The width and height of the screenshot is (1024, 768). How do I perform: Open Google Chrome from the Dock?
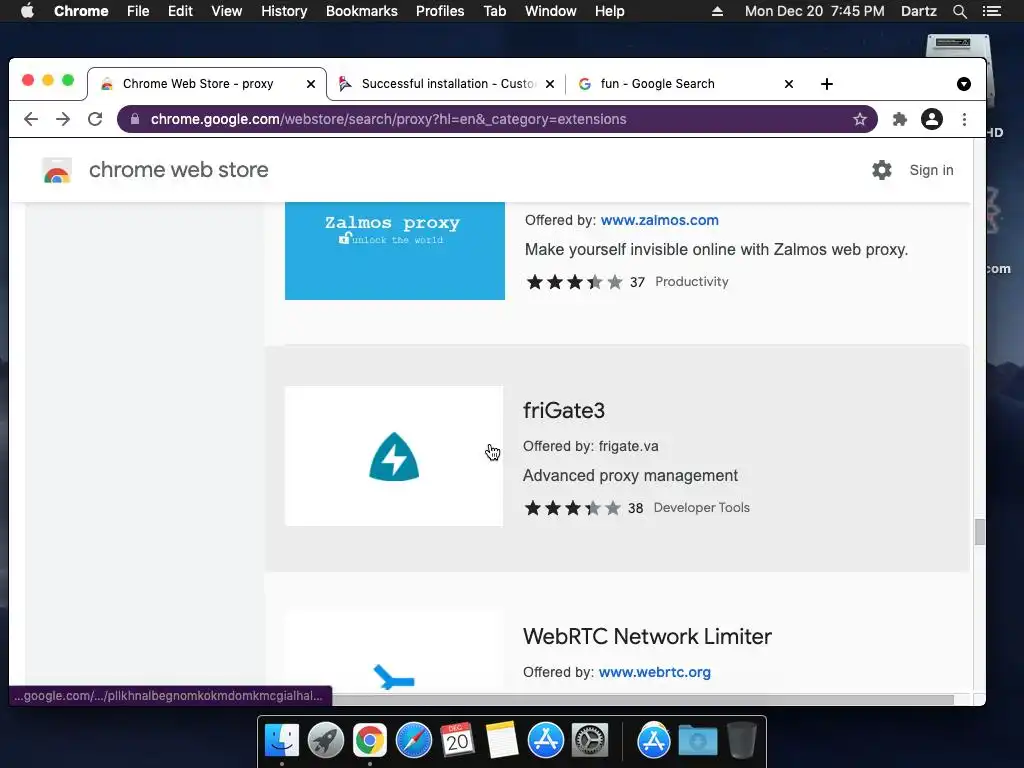pyautogui.click(x=370, y=741)
